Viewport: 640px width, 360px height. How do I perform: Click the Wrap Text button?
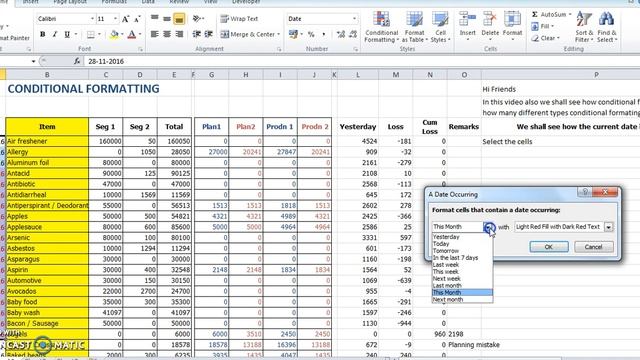[x=239, y=19]
